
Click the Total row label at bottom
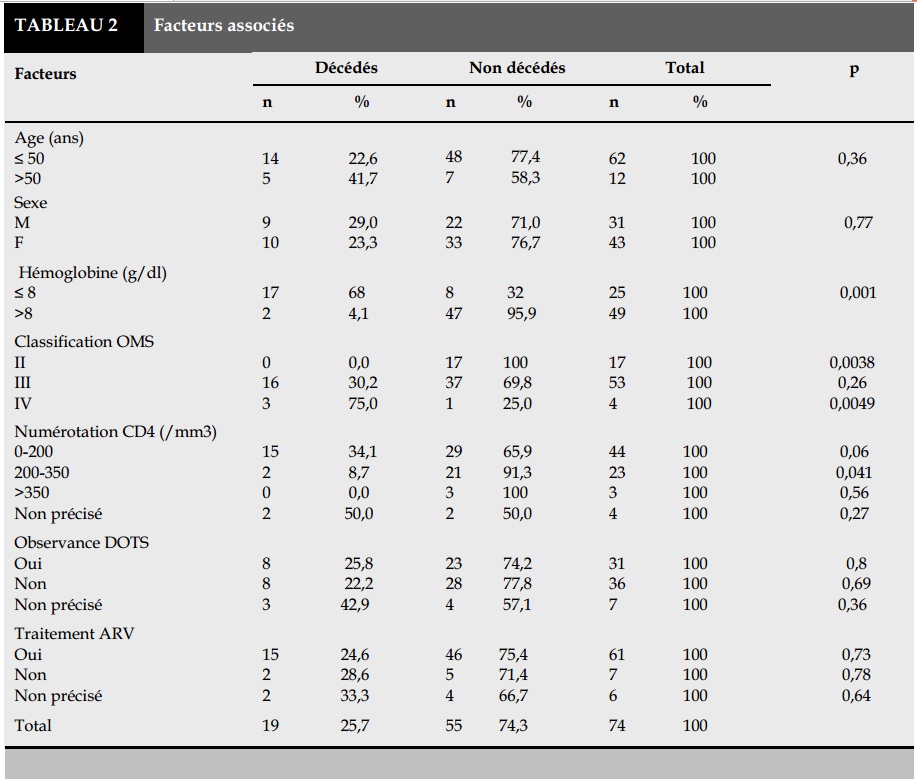[33, 726]
